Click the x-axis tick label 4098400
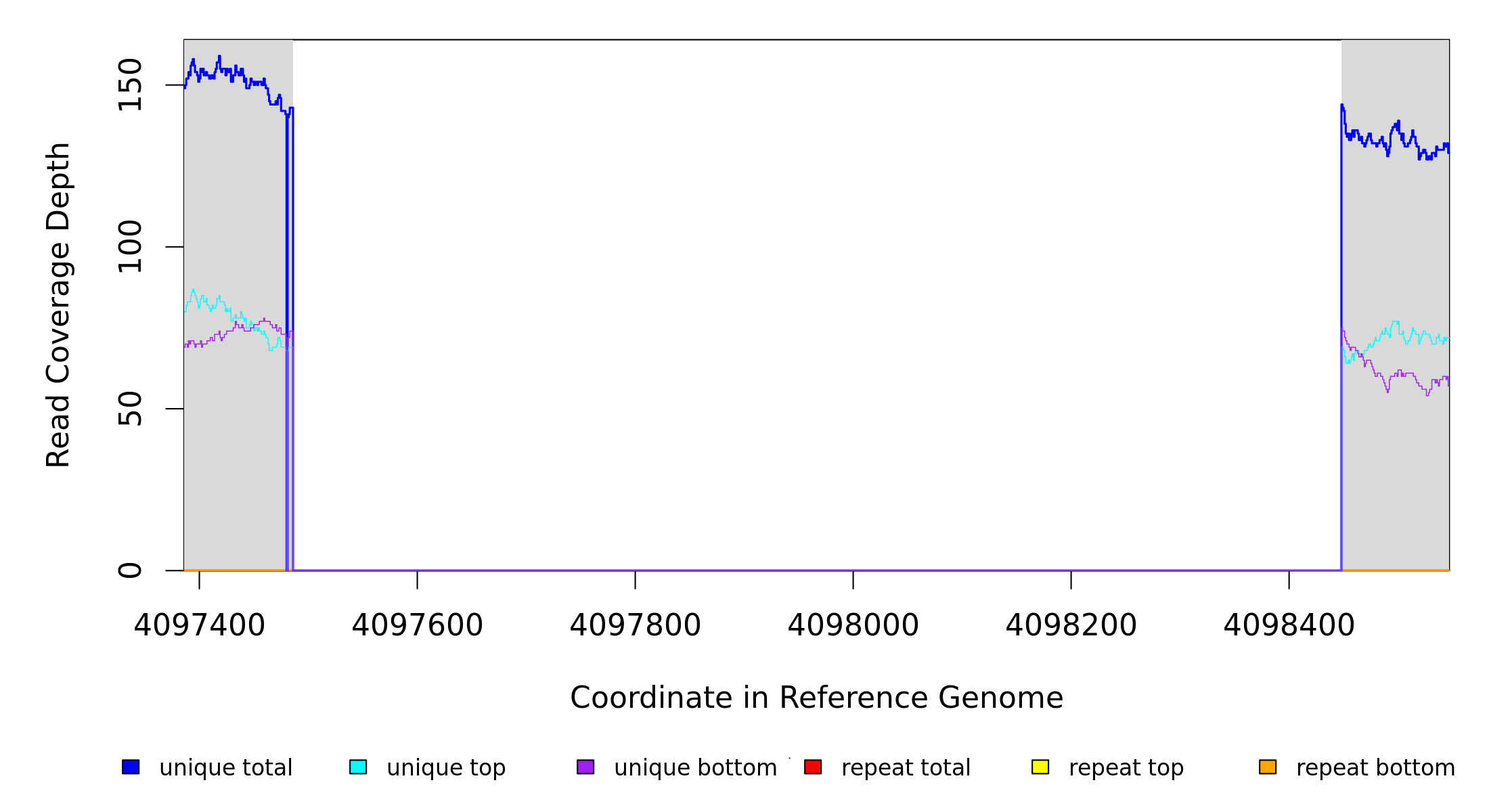 coord(1289,625)
